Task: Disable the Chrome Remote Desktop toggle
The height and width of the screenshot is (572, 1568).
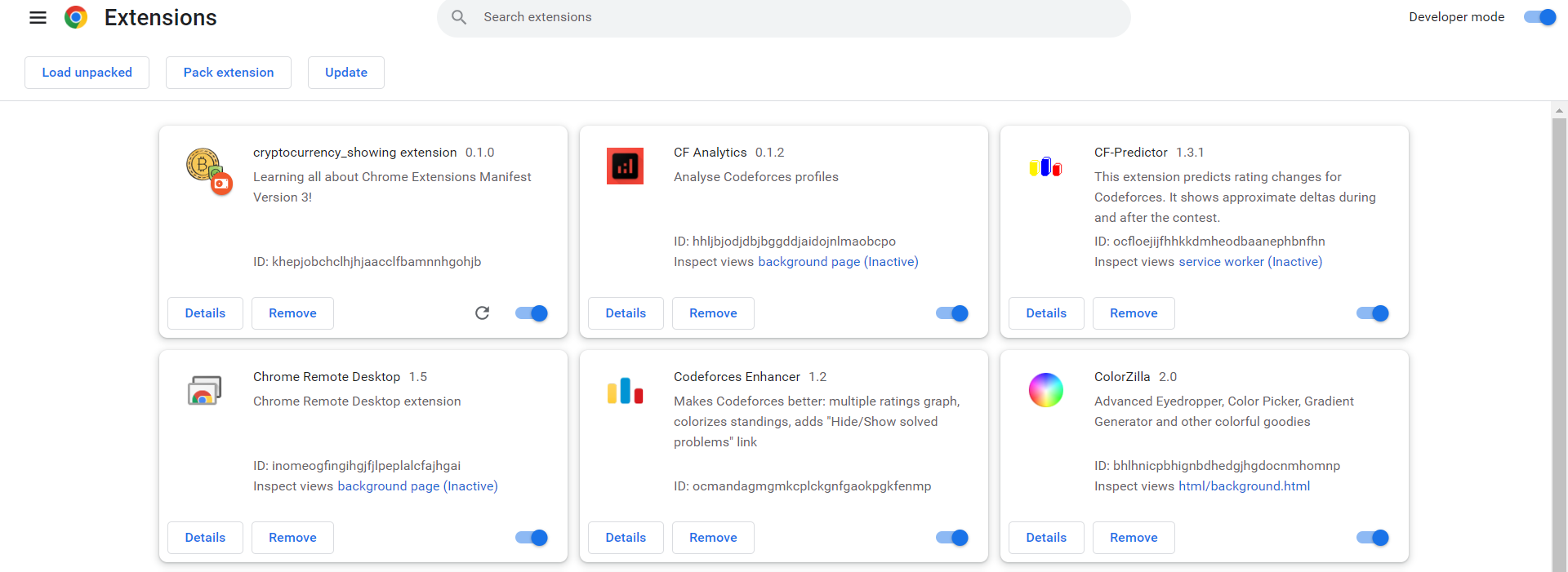Action: coord(532,538)
